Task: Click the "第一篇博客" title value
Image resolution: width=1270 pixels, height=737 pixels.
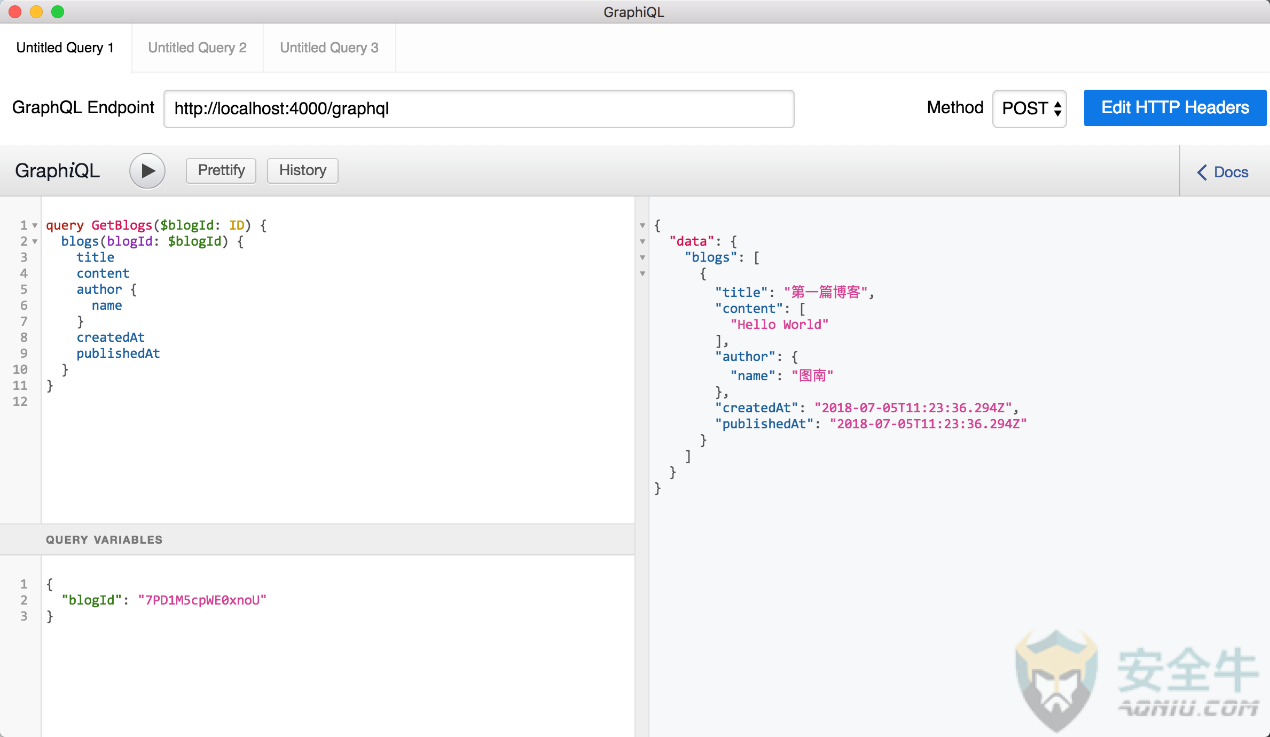Action: tap(826, 292)
